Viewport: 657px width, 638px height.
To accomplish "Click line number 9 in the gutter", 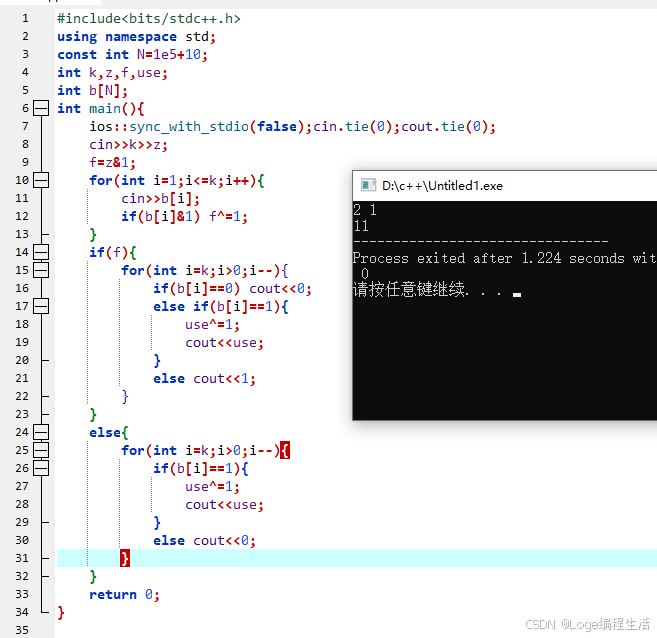I will tap(25, 162).
